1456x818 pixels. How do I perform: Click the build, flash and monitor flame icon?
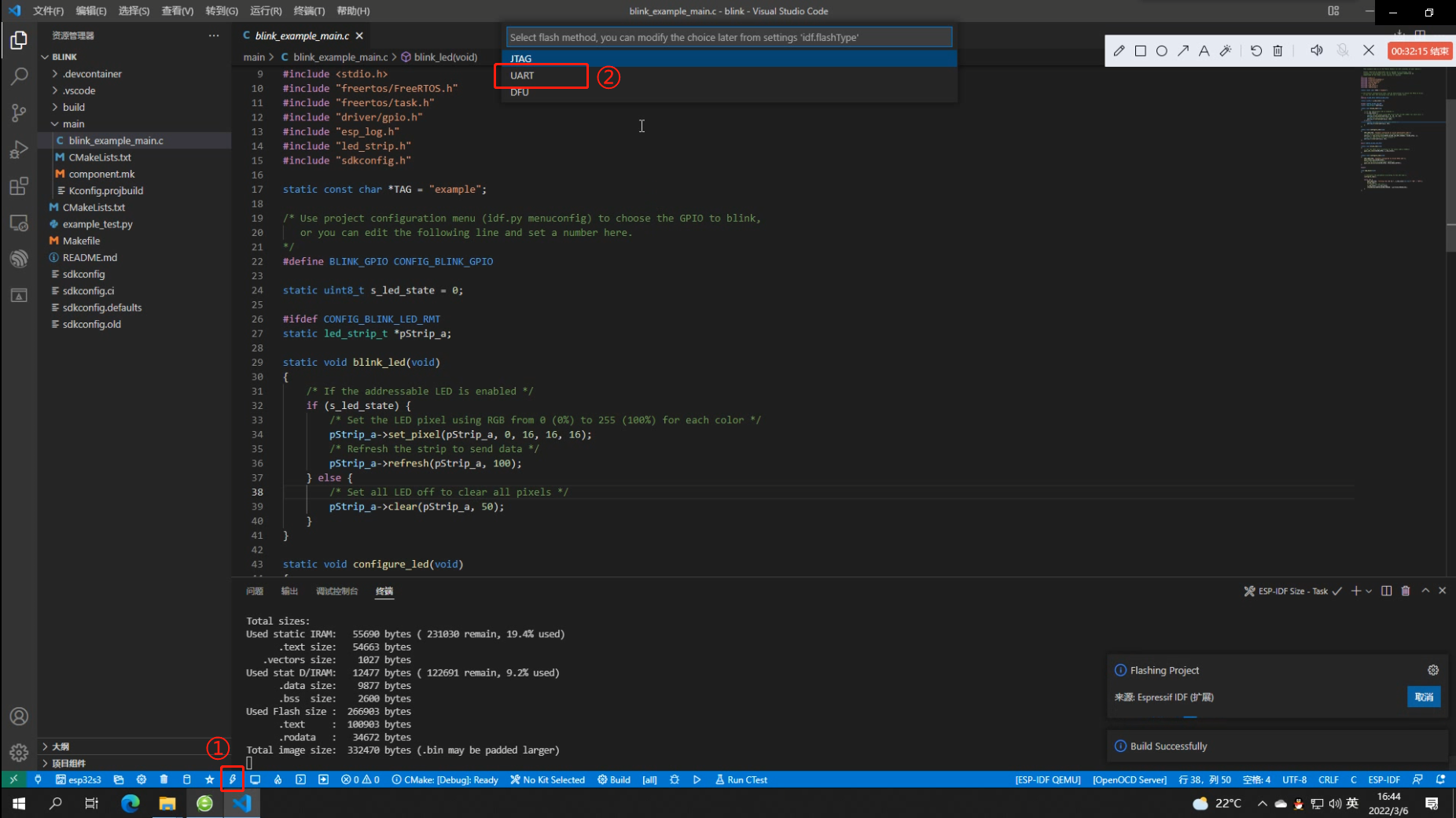pyautogui.click(x=278, y=779)
